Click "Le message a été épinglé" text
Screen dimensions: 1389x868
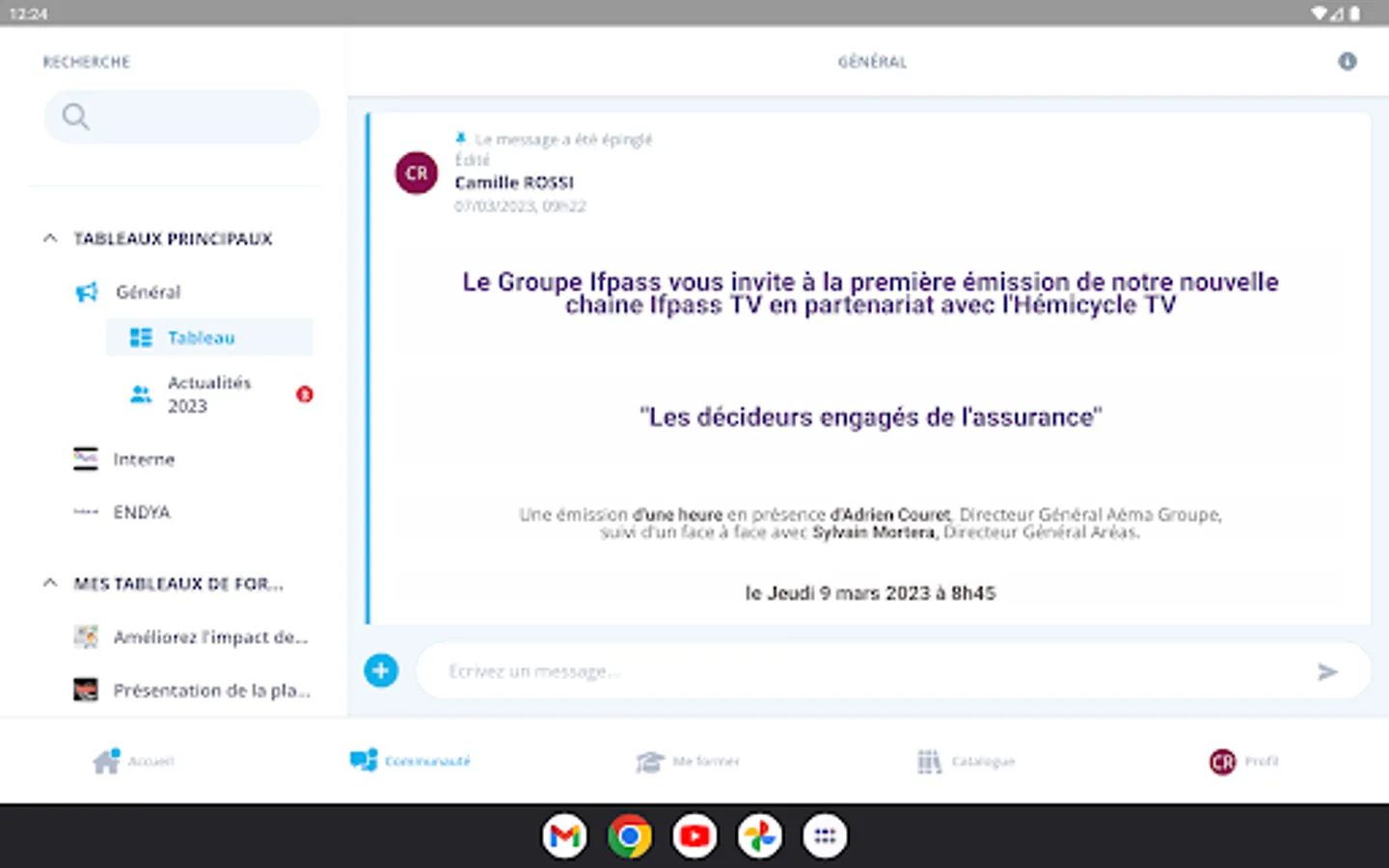563,139
